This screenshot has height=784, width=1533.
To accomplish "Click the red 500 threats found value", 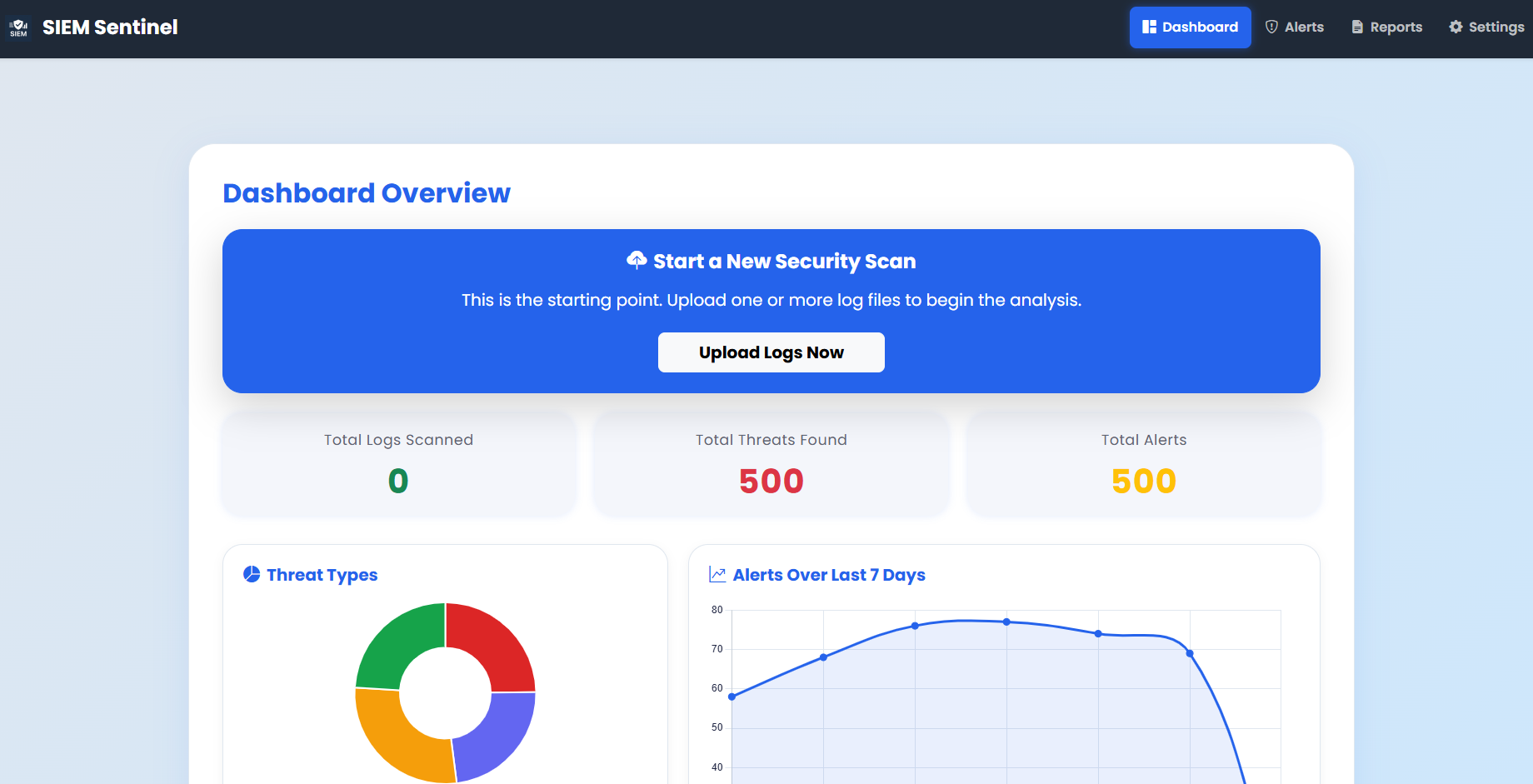I will tap(771, 481).
